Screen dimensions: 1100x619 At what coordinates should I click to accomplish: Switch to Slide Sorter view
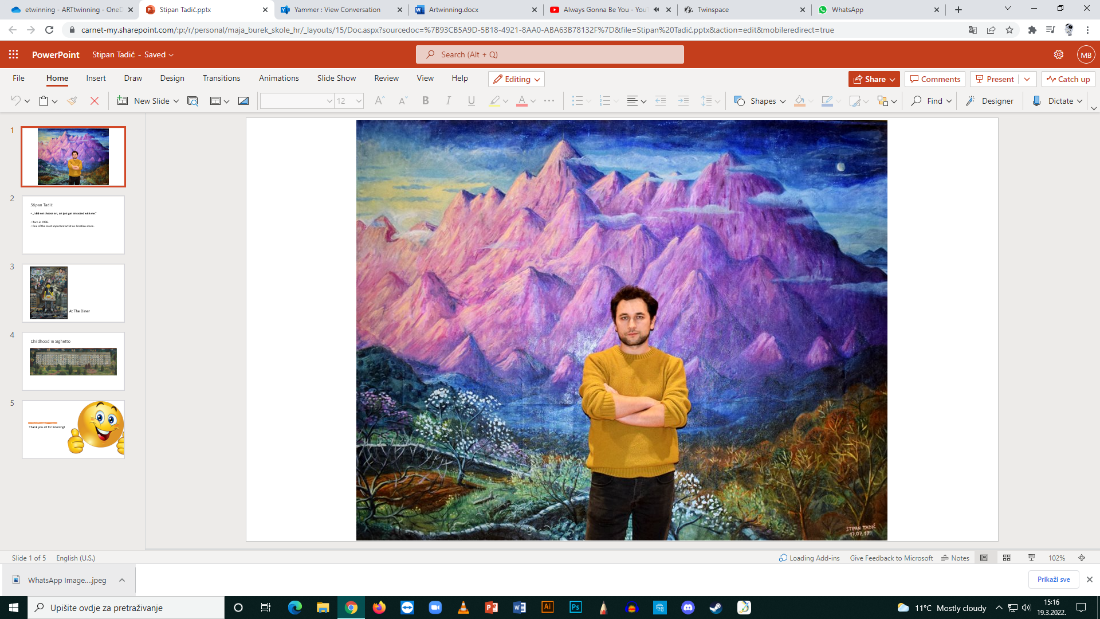[x=1007, y=558]
